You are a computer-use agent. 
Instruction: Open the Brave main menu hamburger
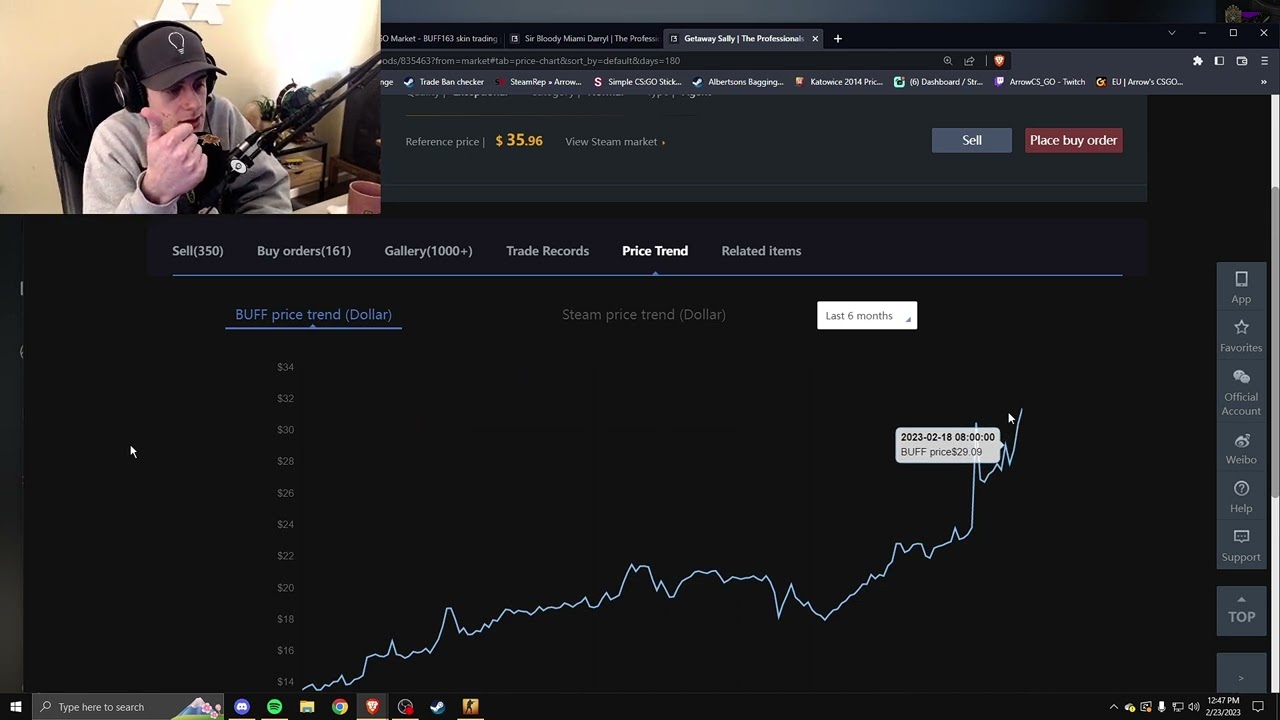(1264, 61)
